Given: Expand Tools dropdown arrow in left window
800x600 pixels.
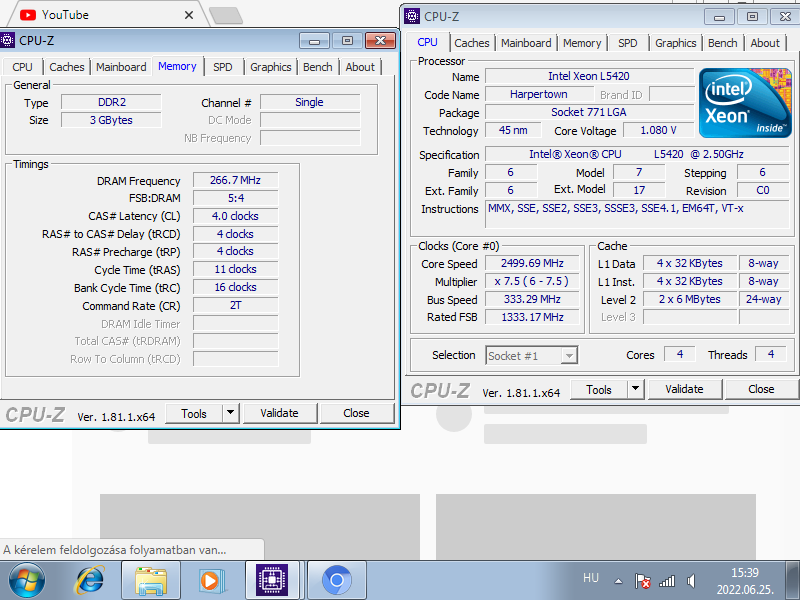Looking at the screenshot, I should [231, 413].
